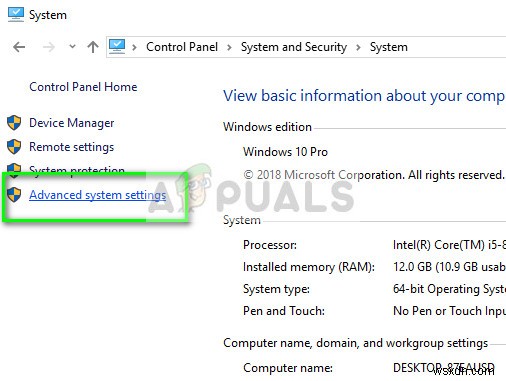Select the No Pen or Touch value
The width and height of the screenshot is (506, 381).
pyautogui.click(x=449, y=311)
